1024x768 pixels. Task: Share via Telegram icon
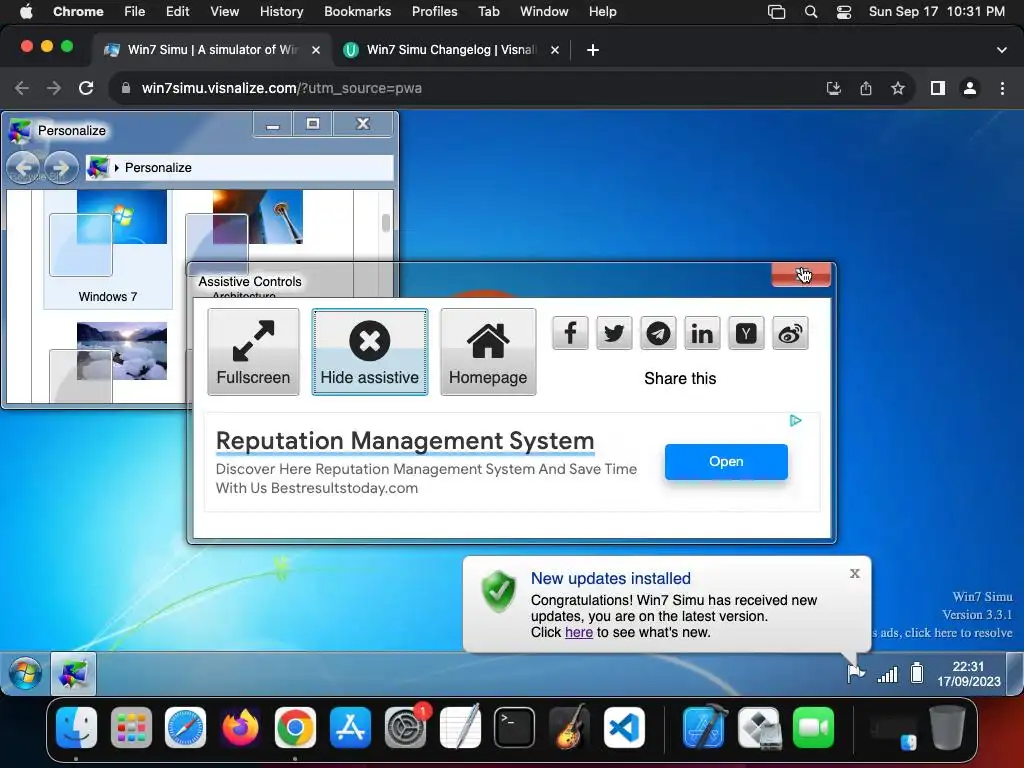point(658,333)
